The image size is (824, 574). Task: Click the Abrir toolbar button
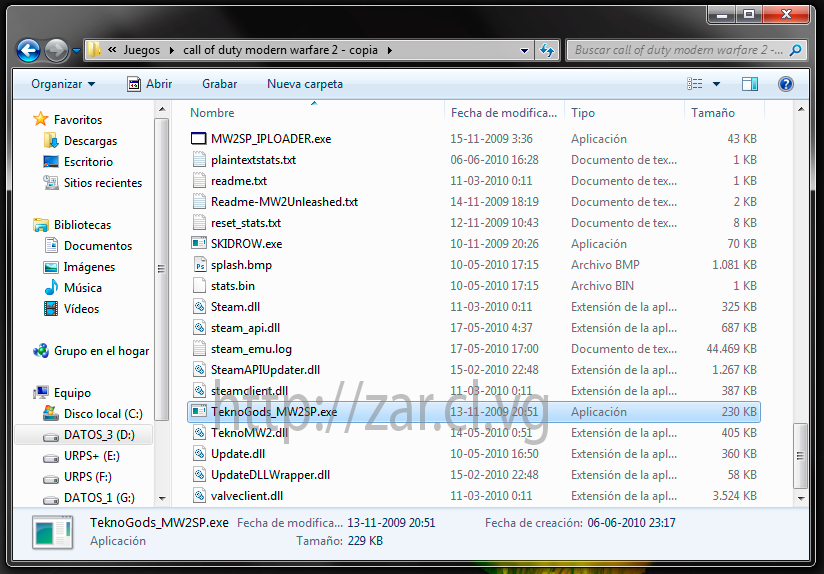[150, 84]
